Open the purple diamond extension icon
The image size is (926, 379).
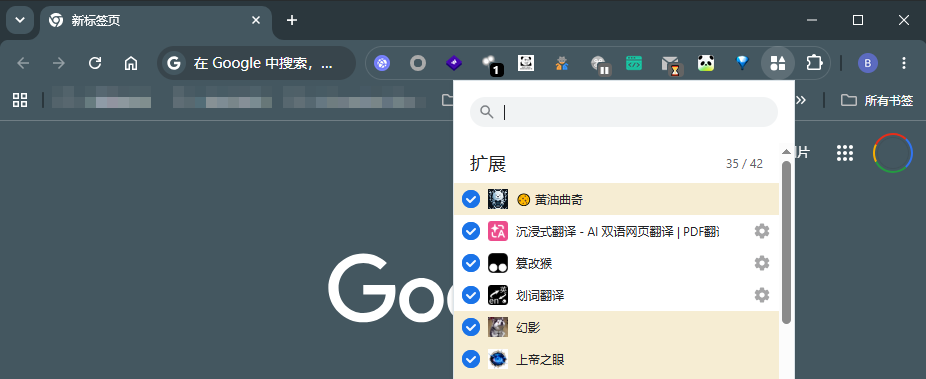(x=454, y=63)
